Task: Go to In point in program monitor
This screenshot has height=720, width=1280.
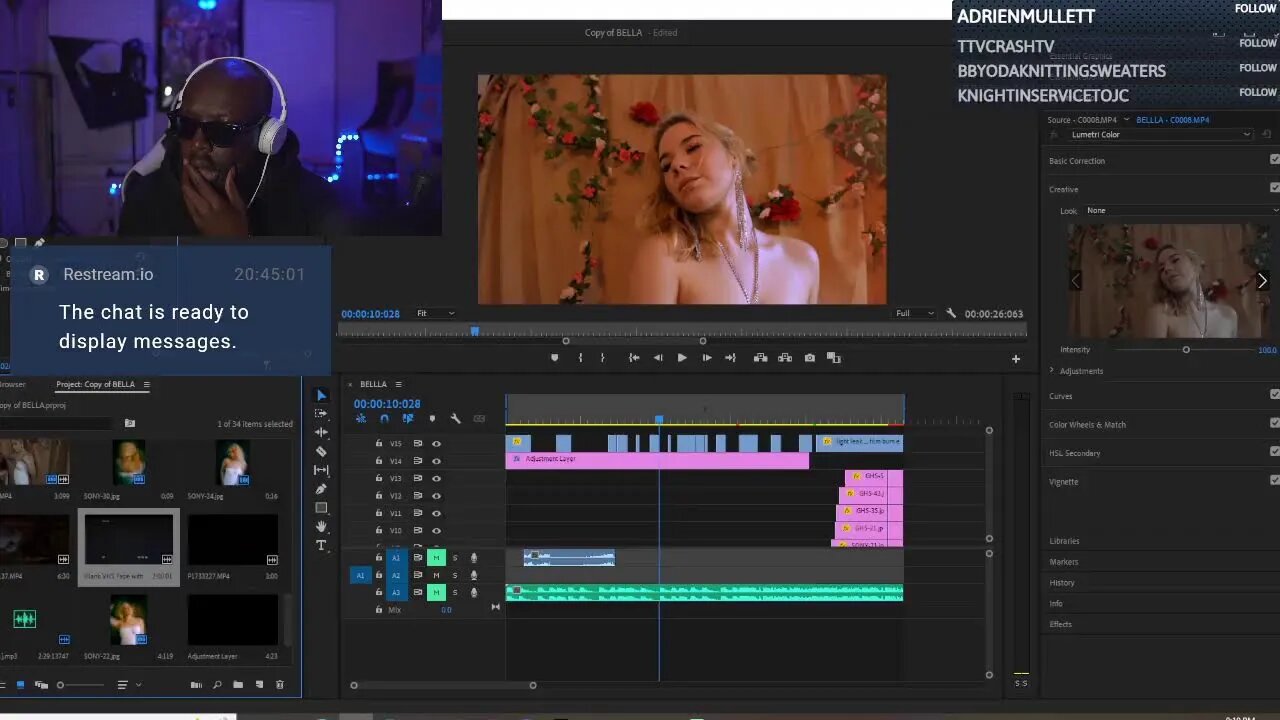Action: 634,358
